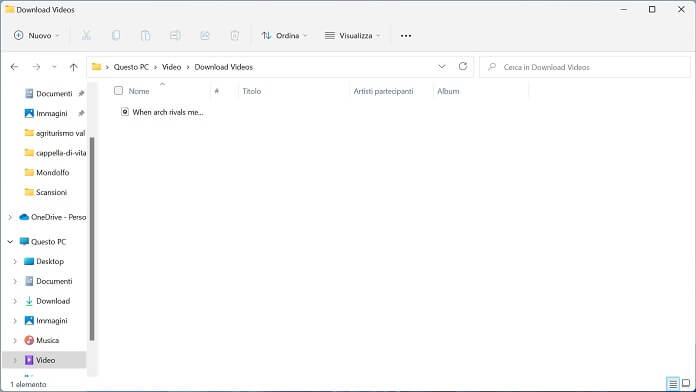696x392 pixels.
Task: Open pinned Documenti in quick access
Action: point(54,94)
